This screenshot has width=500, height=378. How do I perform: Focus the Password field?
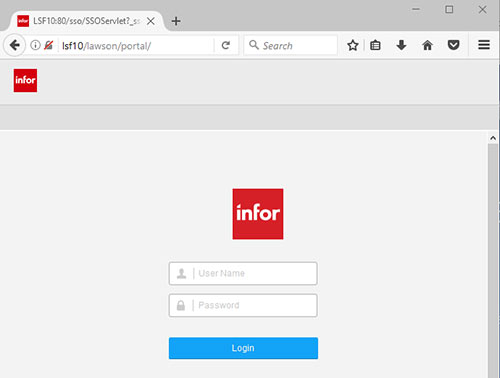(x=243, y=305)
